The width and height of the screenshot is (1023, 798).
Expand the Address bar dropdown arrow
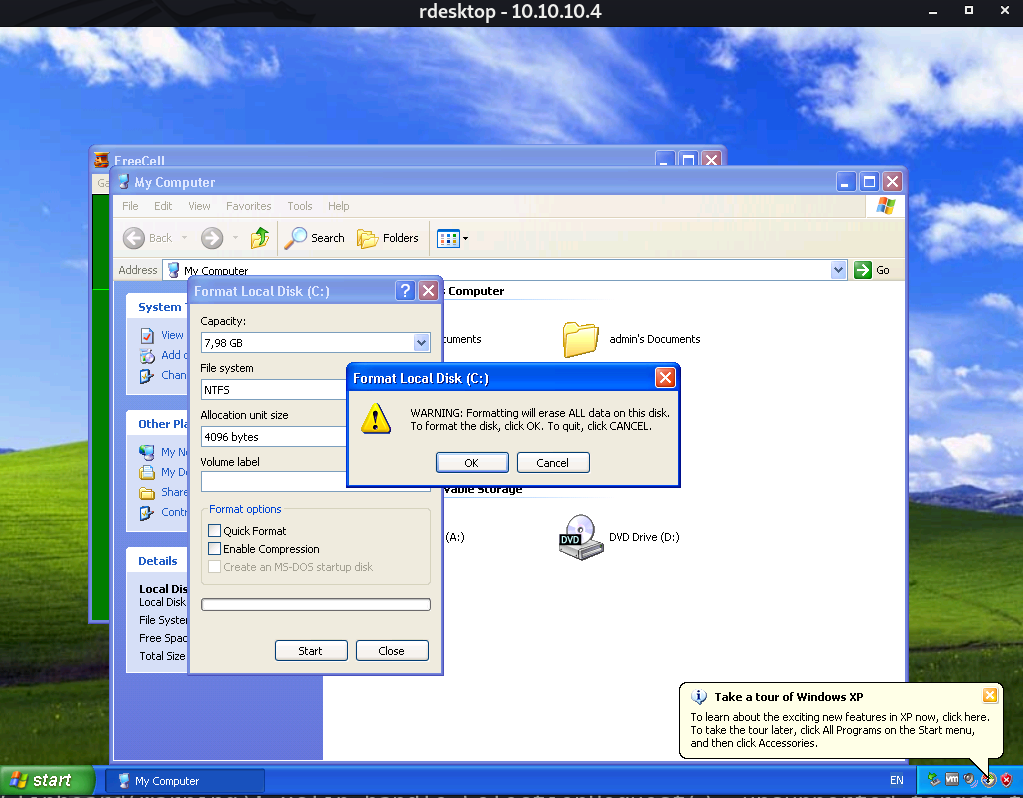838,269
